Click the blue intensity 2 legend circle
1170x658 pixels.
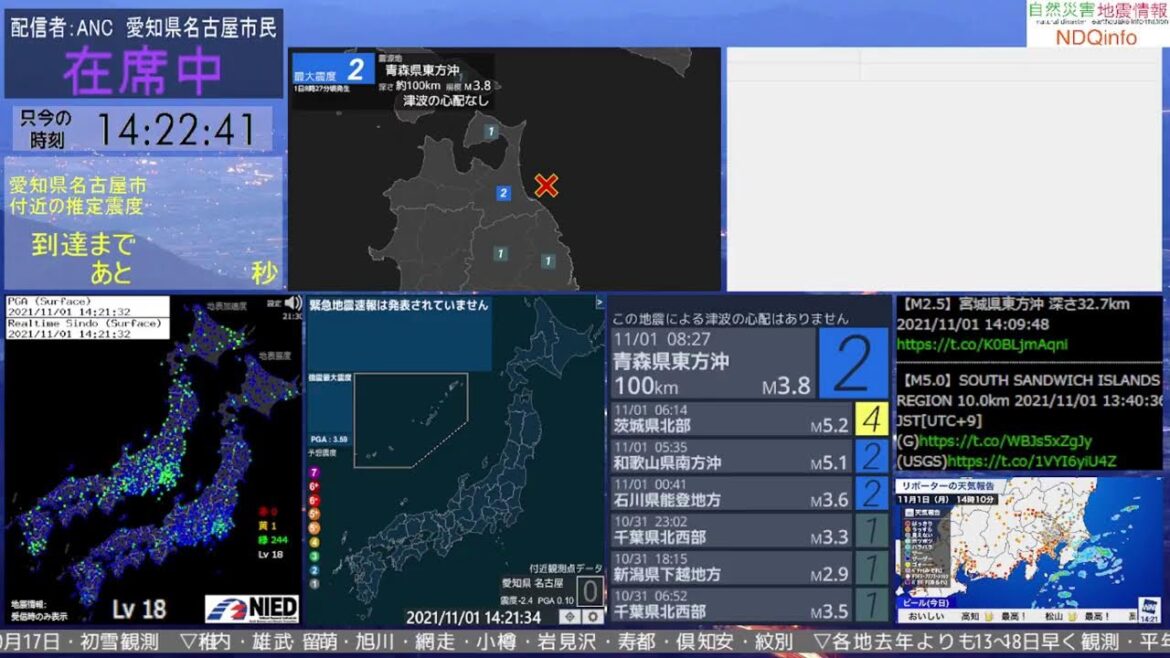pyautogui.click(x=314, y=569)
